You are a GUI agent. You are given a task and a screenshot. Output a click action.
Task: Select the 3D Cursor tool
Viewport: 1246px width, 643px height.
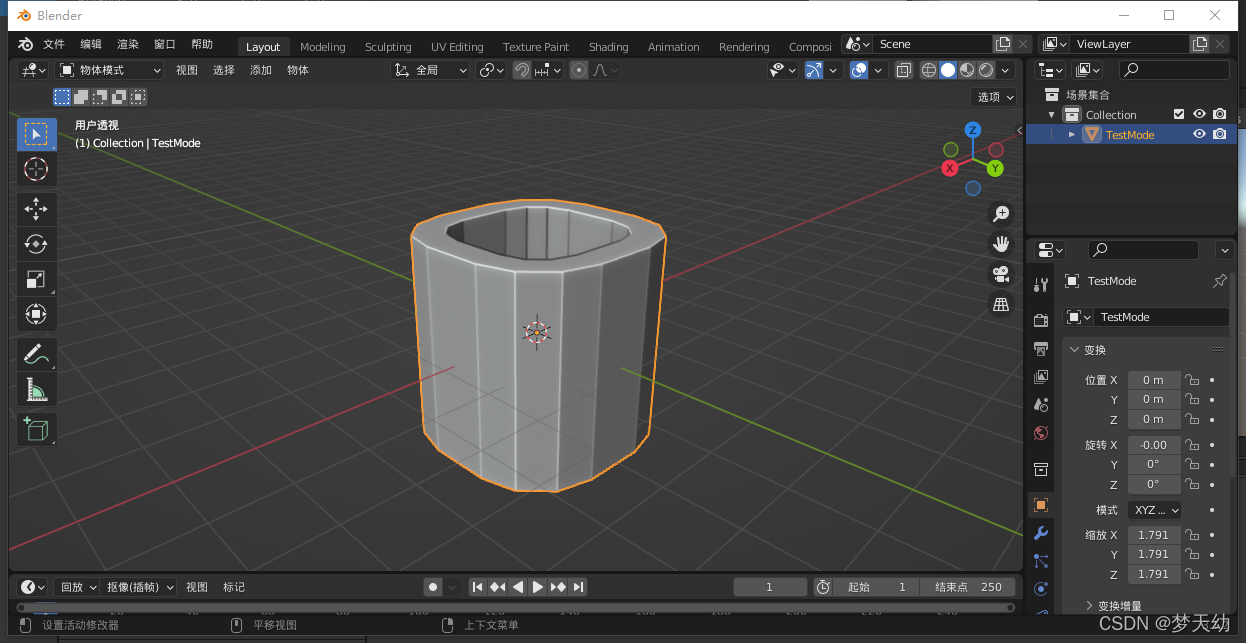pos(36,169)
